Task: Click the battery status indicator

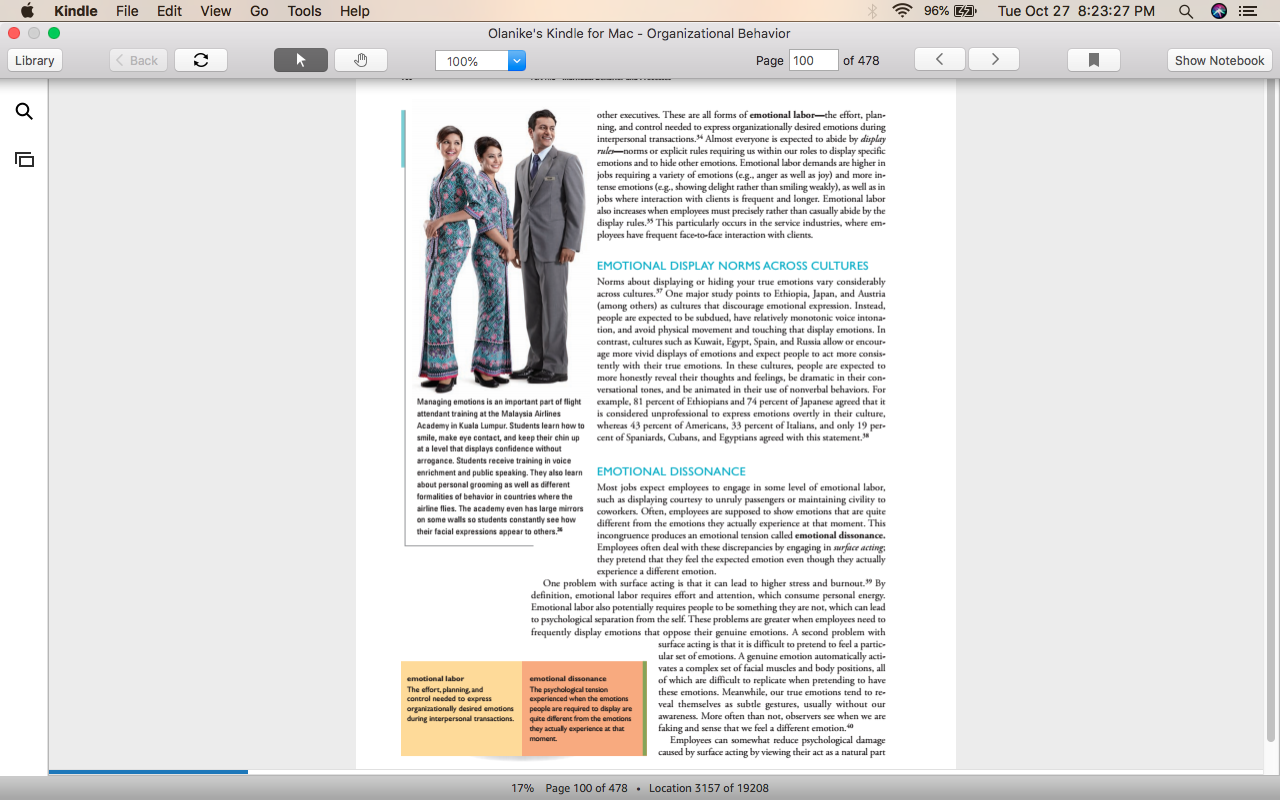Action: pyautogui.click(x=950, y=11)
